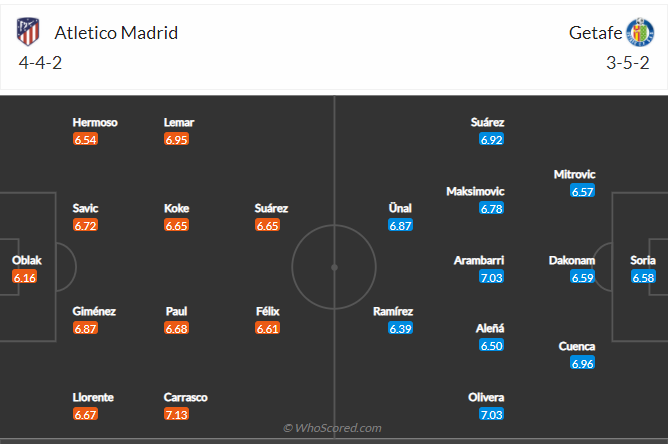
Task: Open player Hermoso's profile
Action: 95,122
